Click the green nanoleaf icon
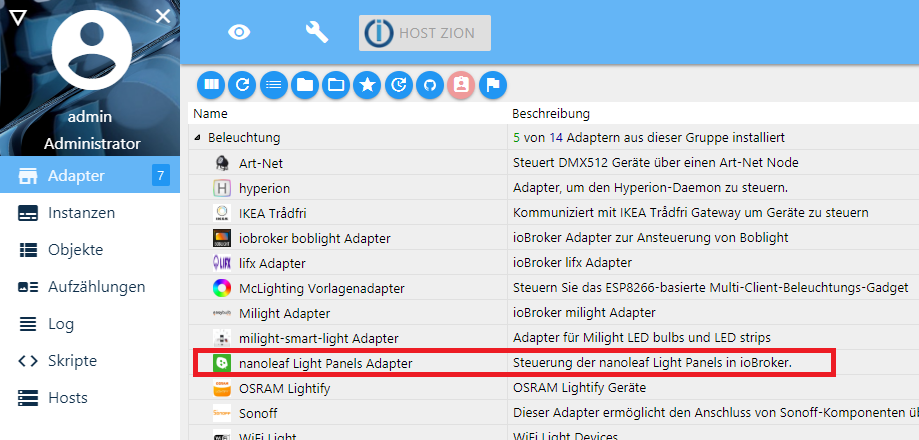The width and height of the screenshot is (919, 440). [222, 363]
